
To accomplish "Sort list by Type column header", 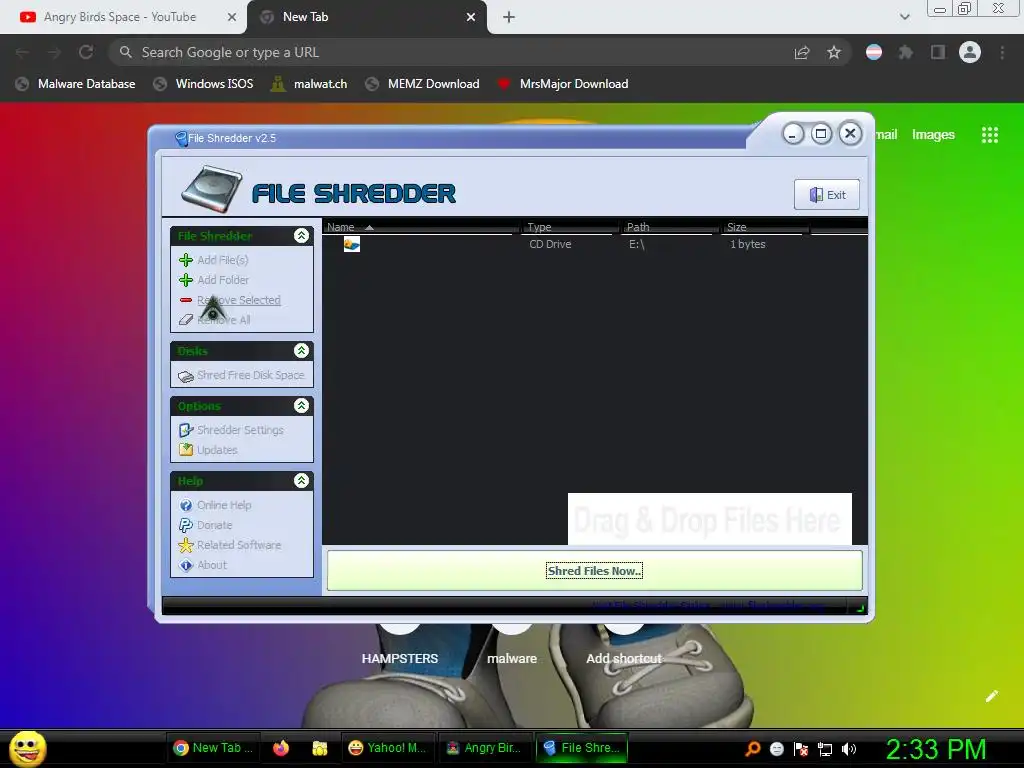I will pyautogui.click(x=569, y=227).
